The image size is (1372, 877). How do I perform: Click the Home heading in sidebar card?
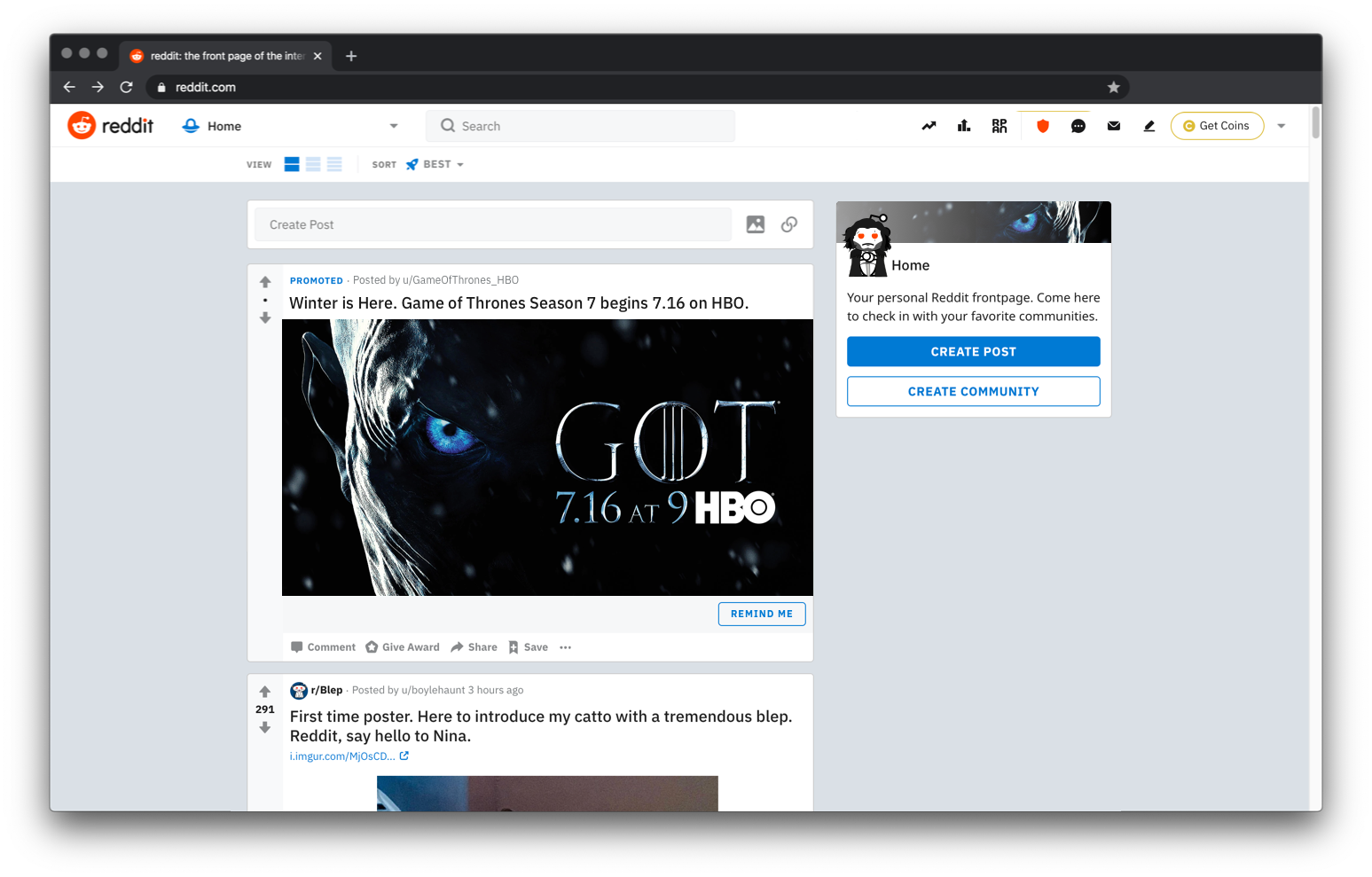tap(911, 266)
